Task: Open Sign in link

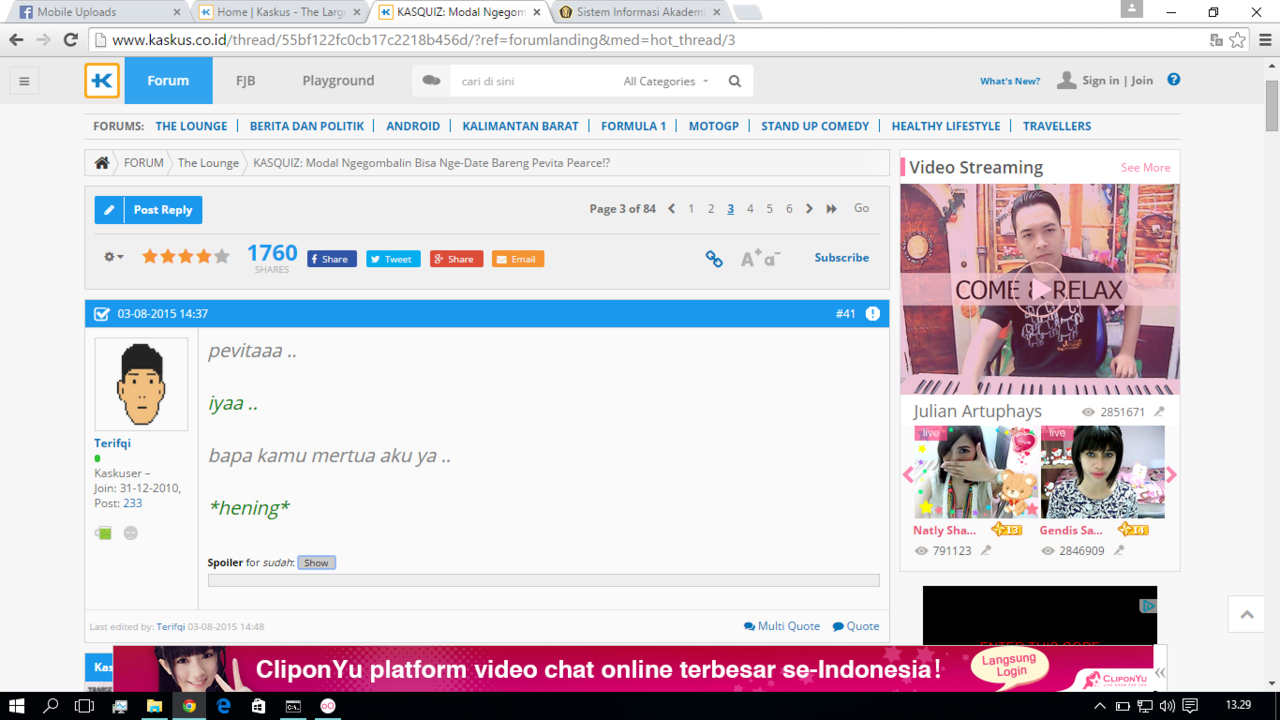Action: 1100,81
